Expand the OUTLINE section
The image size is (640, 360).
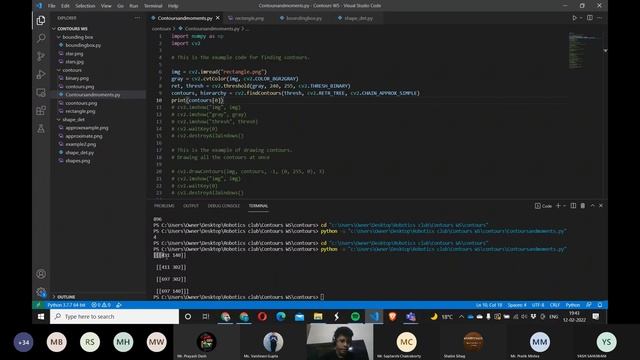click(66, 297)
